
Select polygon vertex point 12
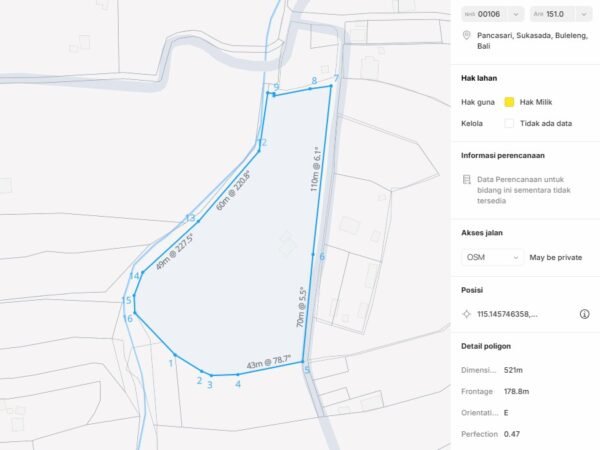tap(259, 151)
